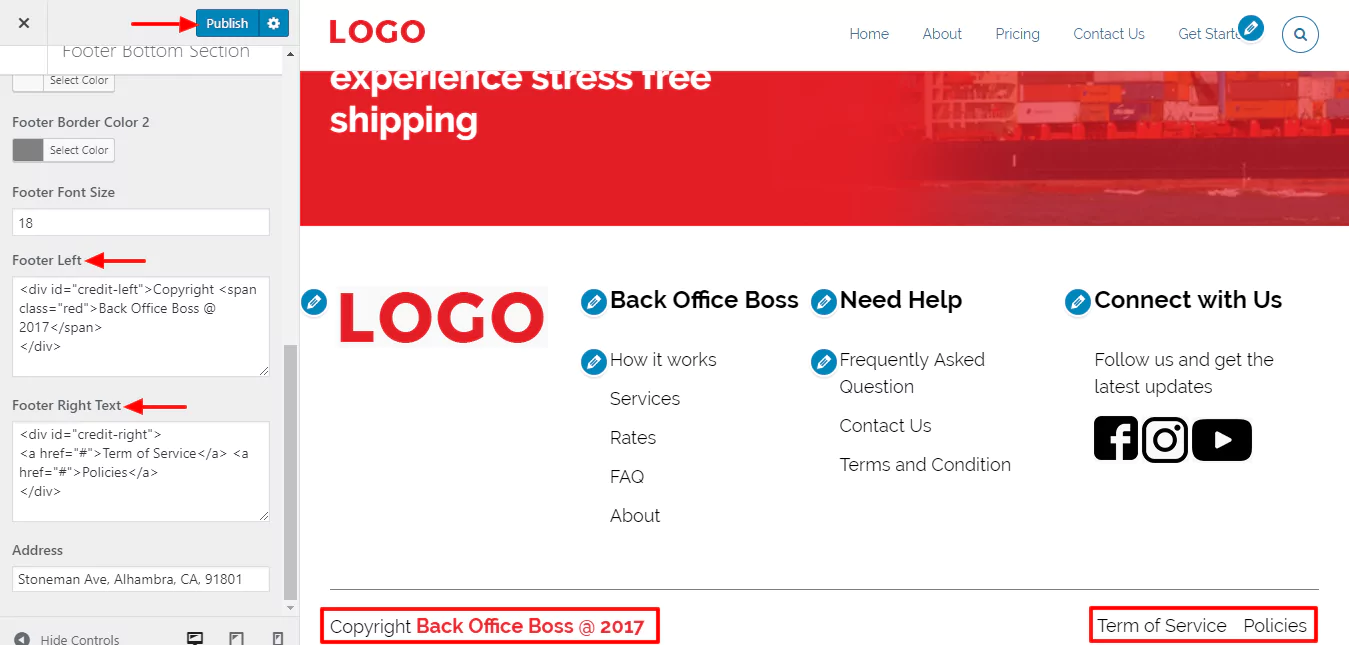Viewport: 1349px width, 645px height.
Task: Click the Footer Font Size input field
Action: click(x=141, y=222)
